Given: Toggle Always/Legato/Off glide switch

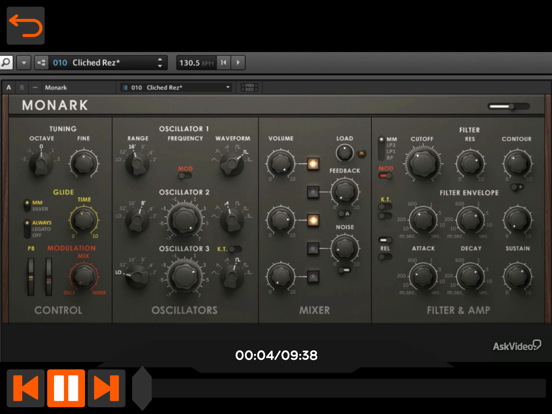Looking at the screenshot, I should (x=27, y=228).
